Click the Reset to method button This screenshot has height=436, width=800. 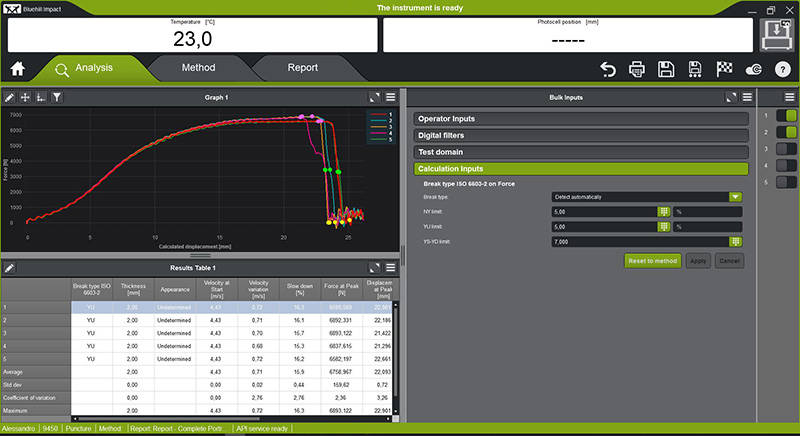pyautogui.click(x=652, y=260)
